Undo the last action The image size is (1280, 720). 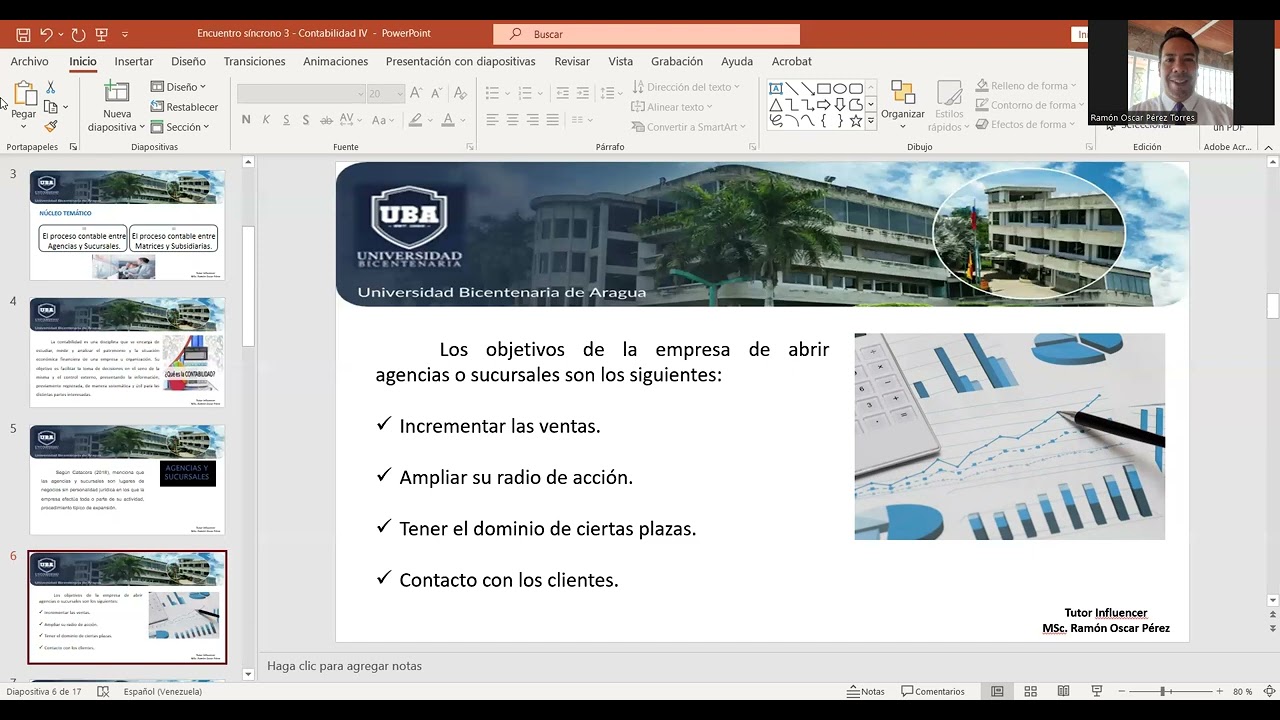46,34
